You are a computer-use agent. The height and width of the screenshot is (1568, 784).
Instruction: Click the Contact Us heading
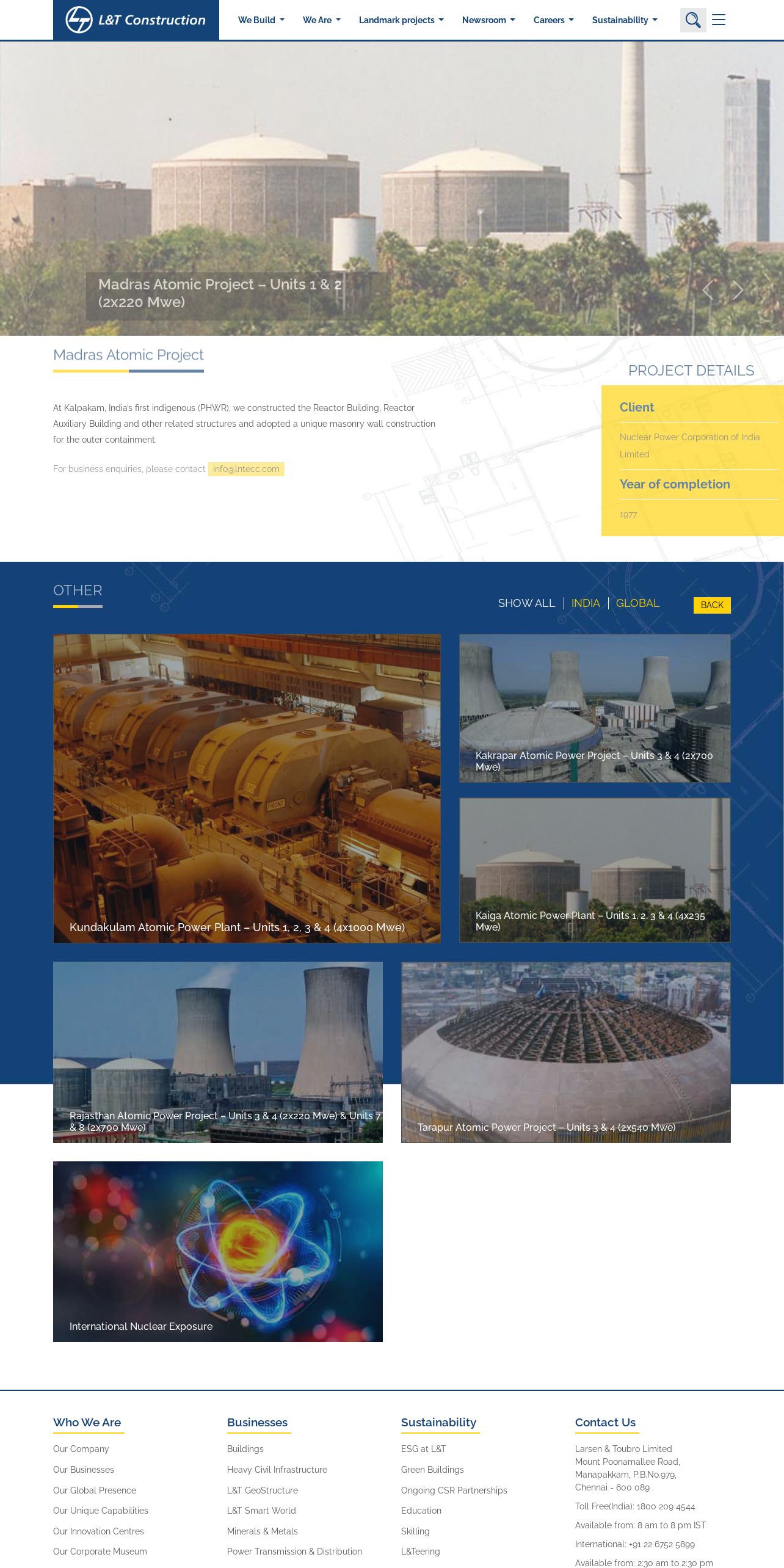click(x=605, y=1422)
